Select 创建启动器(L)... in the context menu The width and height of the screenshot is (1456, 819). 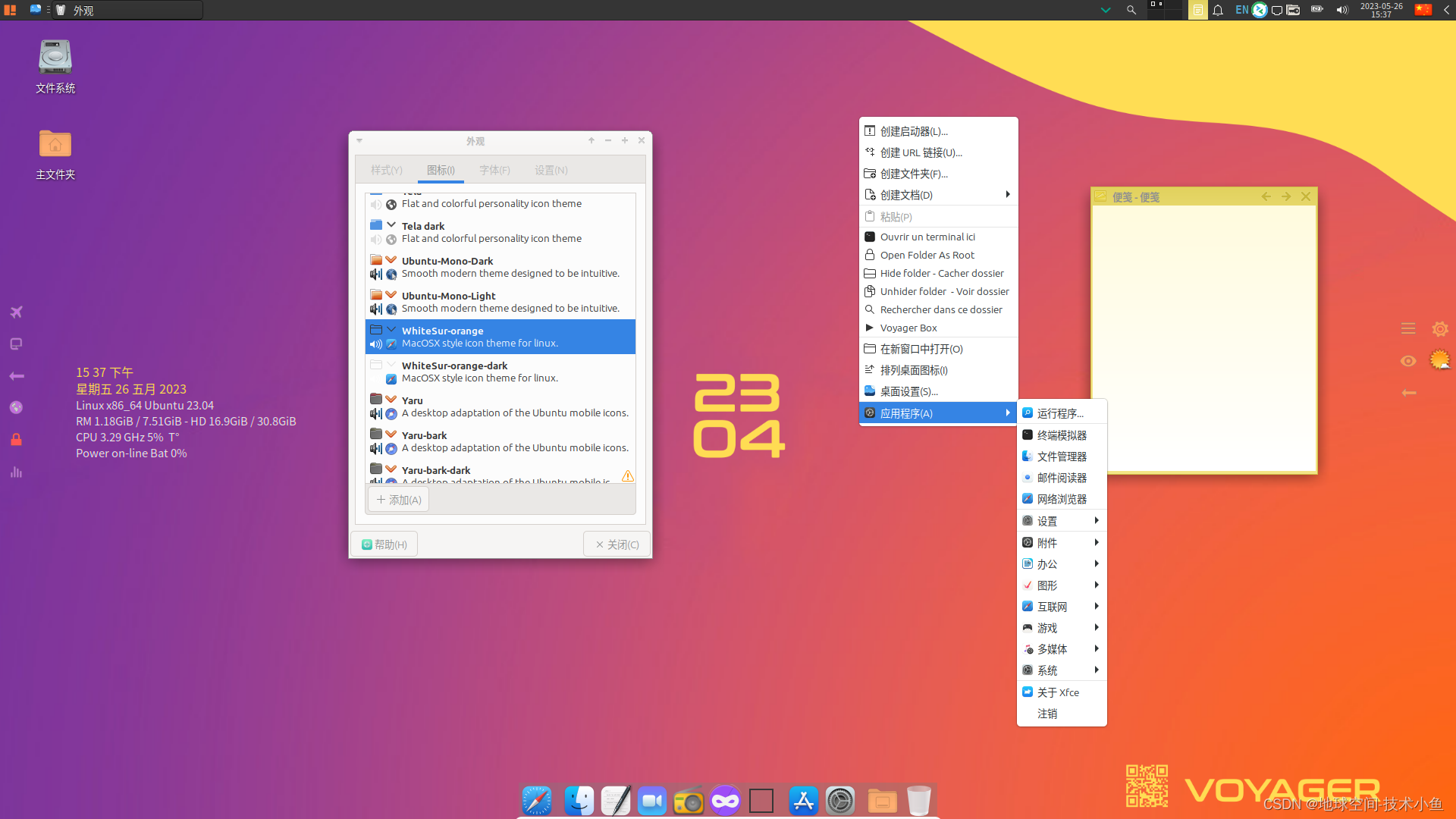939,131
